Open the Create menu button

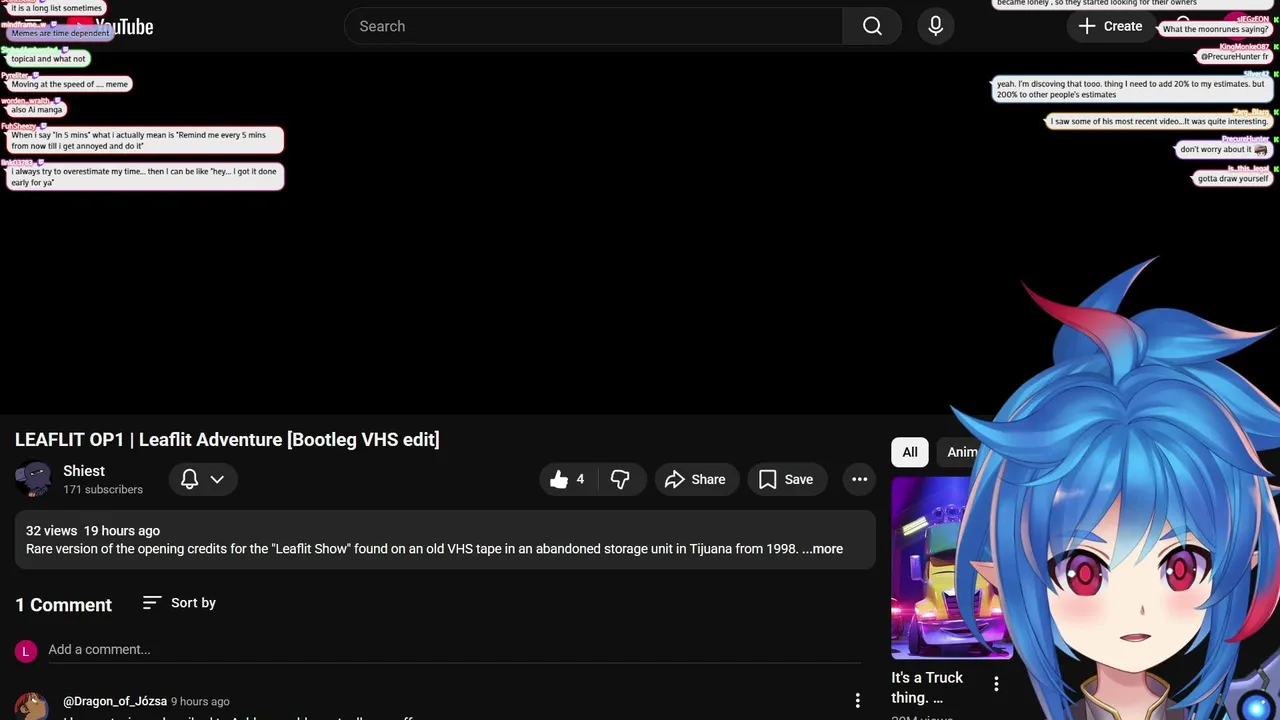click(x=1110, y=26)
